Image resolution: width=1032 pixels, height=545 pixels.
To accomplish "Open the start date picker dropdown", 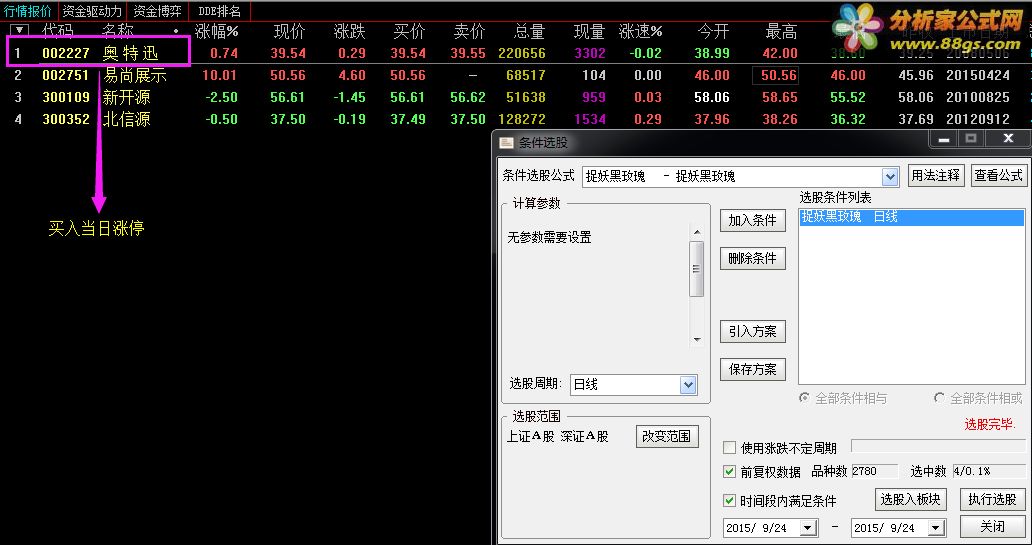I will pyautogui.click(x=808, y=528).
